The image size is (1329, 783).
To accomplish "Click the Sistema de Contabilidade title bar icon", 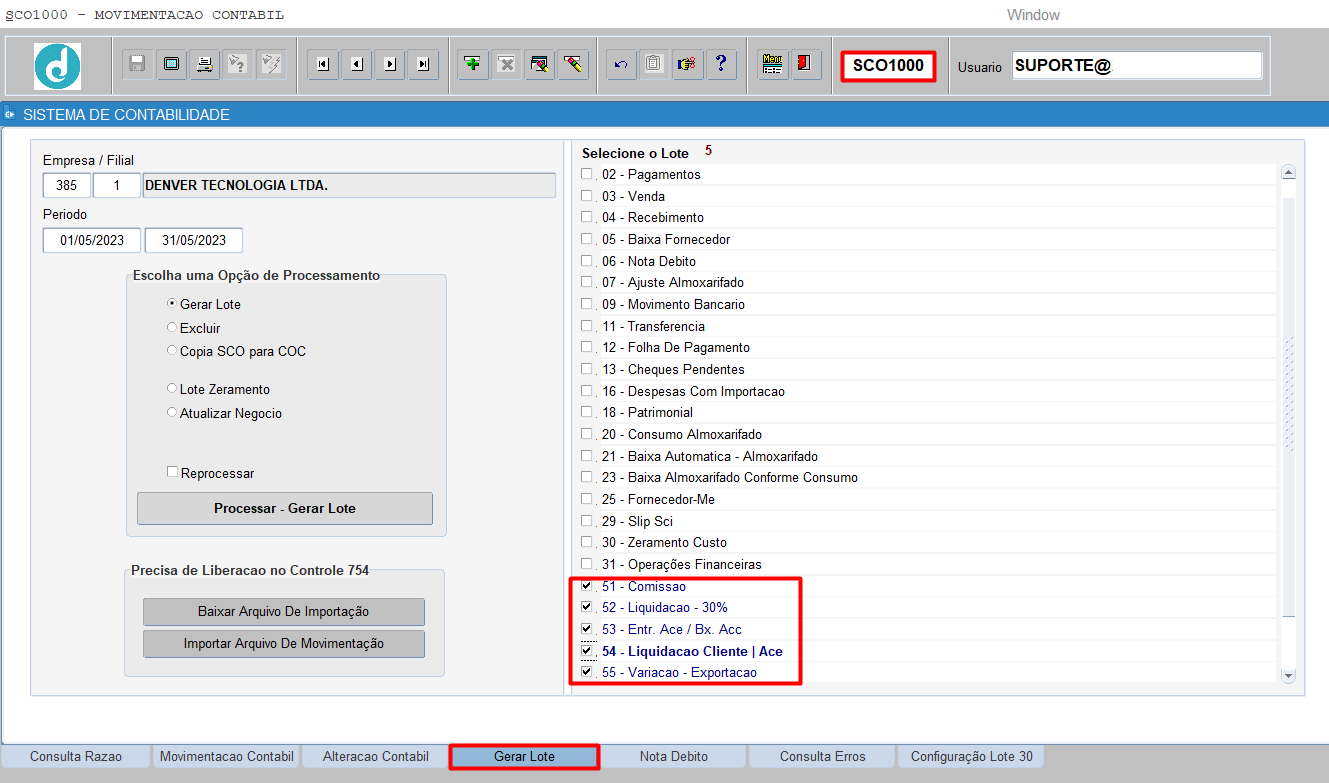I will 10,114.
